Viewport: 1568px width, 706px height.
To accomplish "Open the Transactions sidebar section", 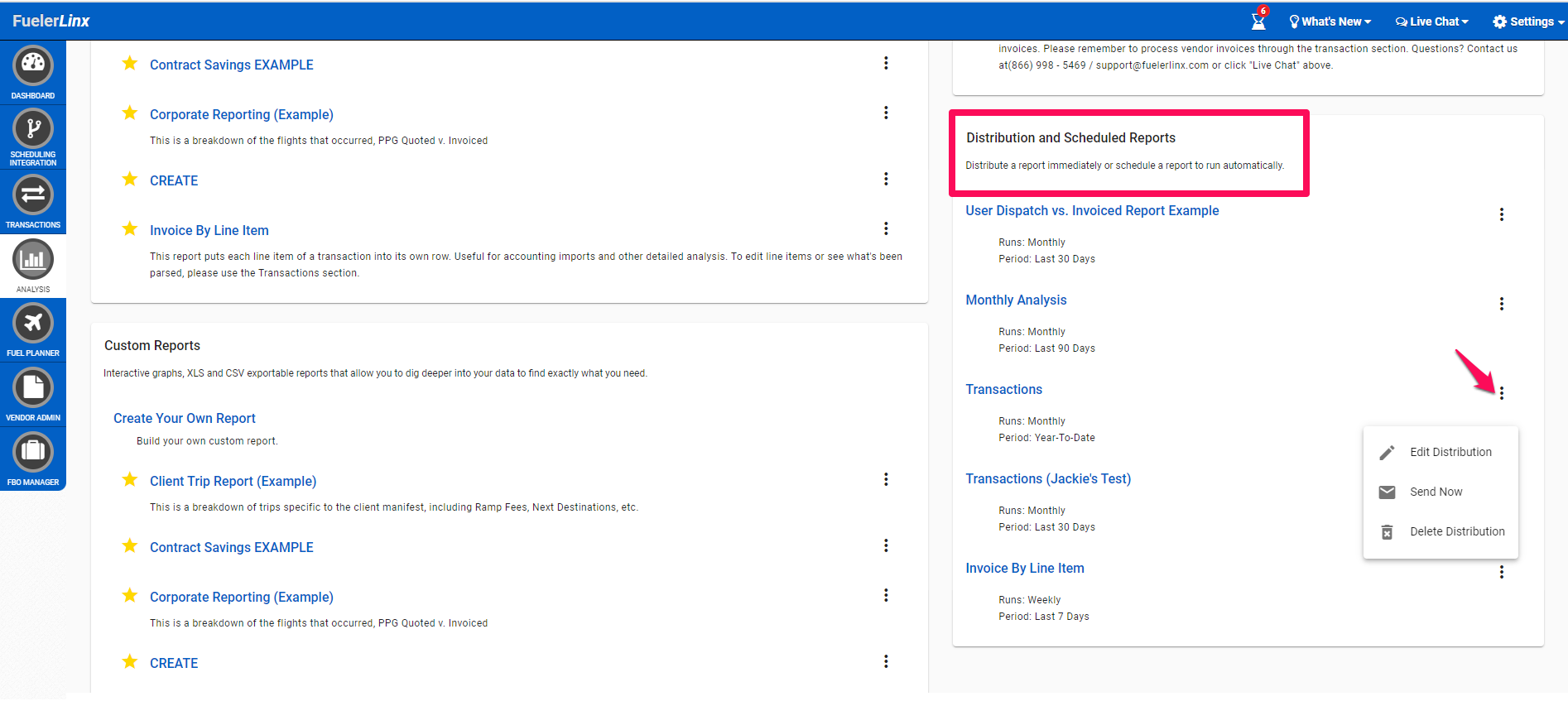I will (x=33, y=202).
